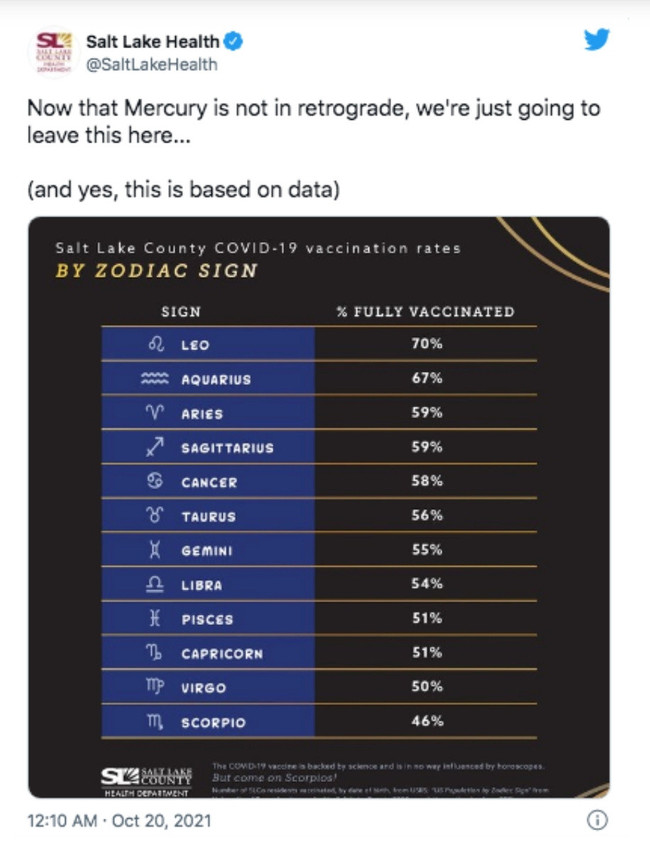Click the Gemini zodiac symbol

coord(154,550)
